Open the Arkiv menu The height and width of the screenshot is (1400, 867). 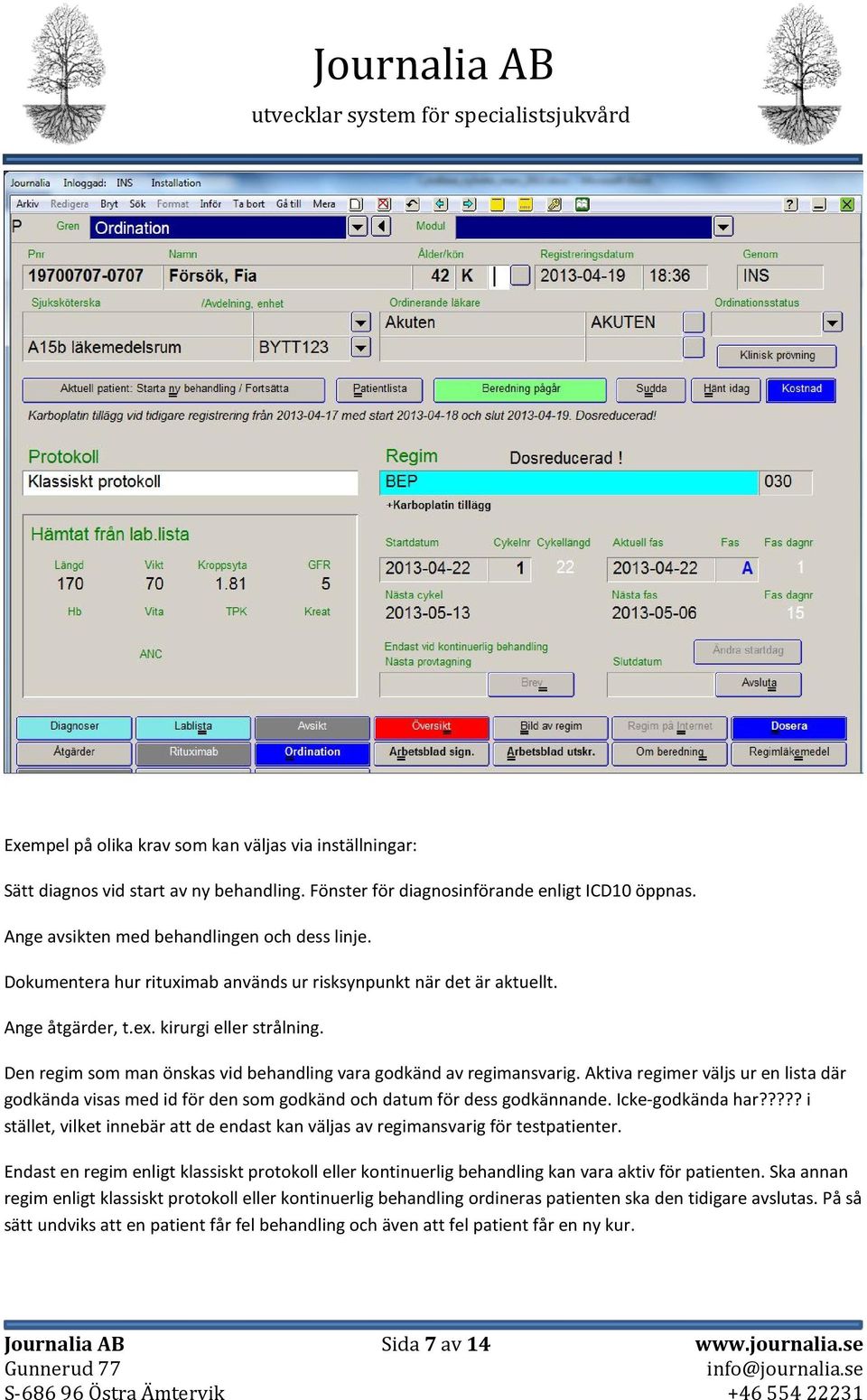pyautogui.click(x=28, y=204)
